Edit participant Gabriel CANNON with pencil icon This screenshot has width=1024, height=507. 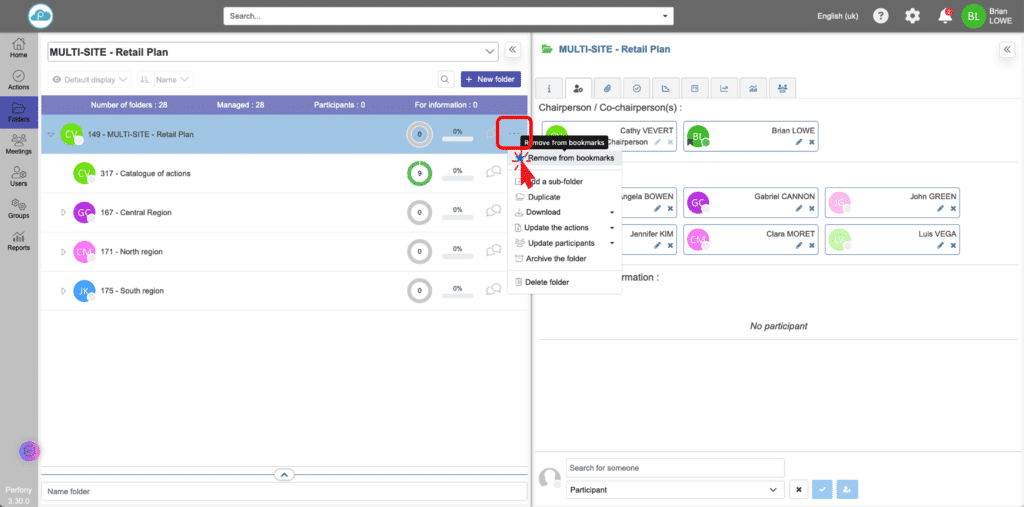coord(799,208)
